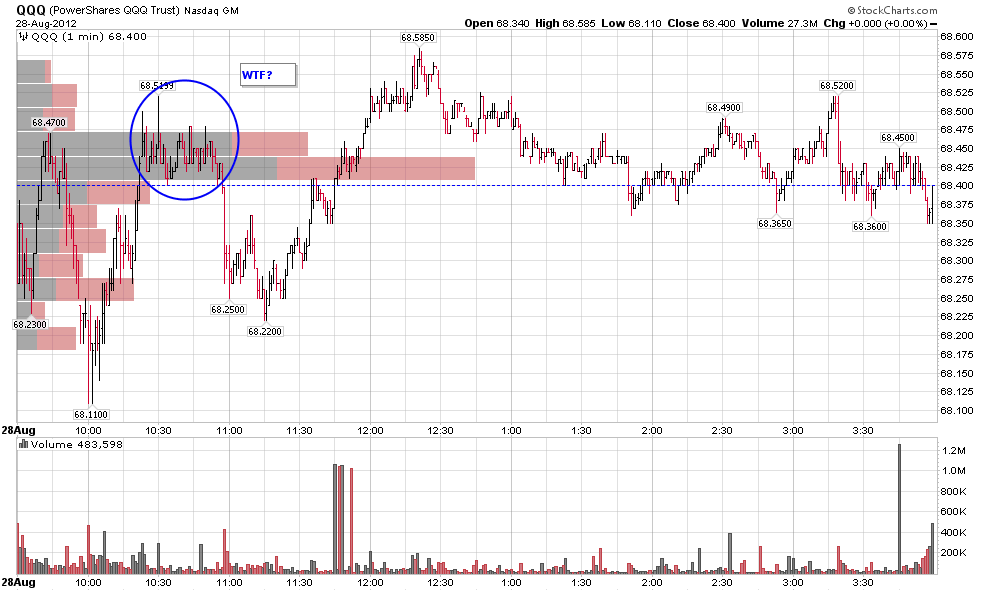Click the 10:00 time label under volume panel
Image resolution: width=990 pixels, height=591 pixels.
click(x=88, y=582)
